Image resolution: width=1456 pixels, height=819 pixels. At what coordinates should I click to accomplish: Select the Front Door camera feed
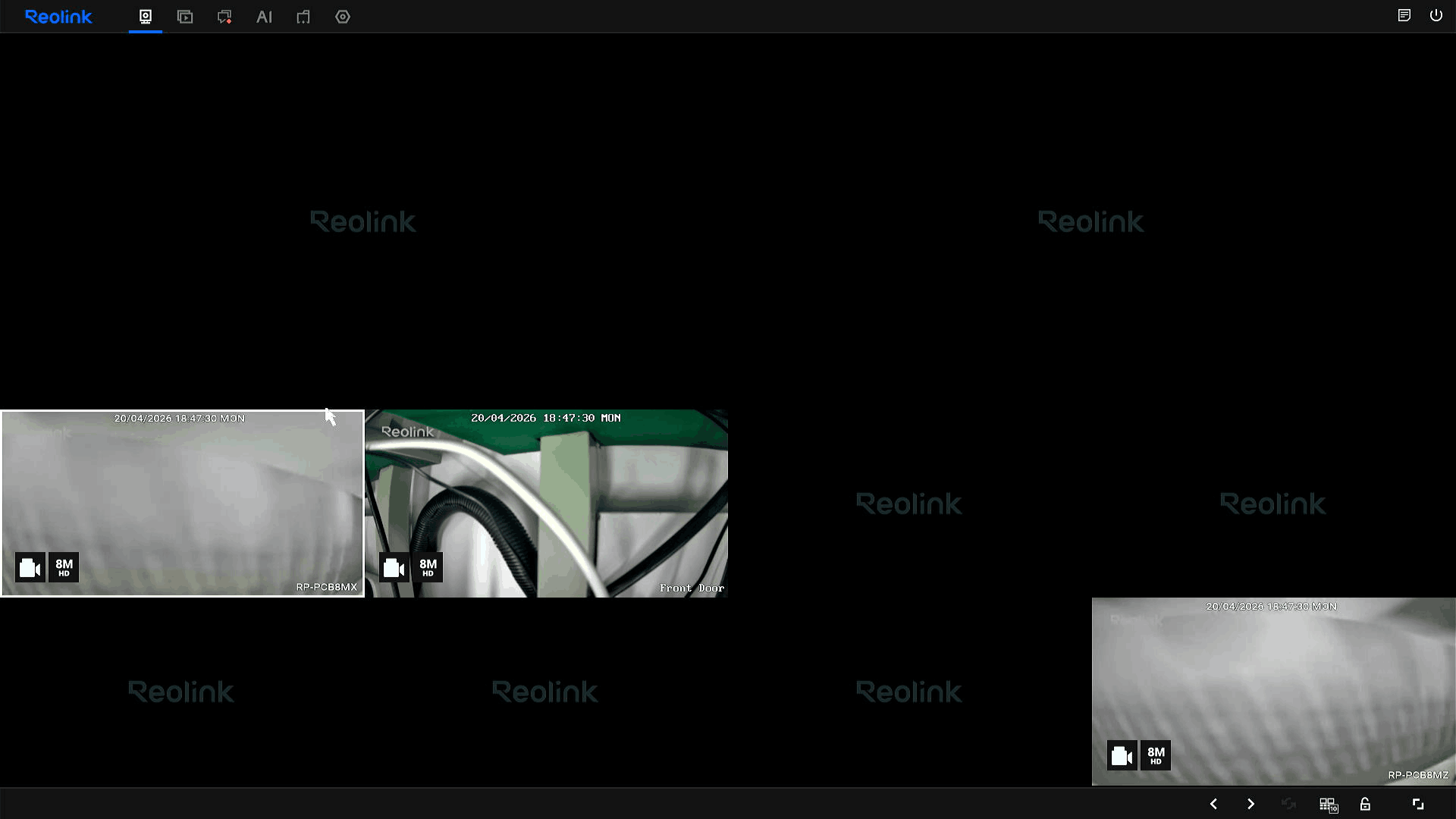coord(546,504)
